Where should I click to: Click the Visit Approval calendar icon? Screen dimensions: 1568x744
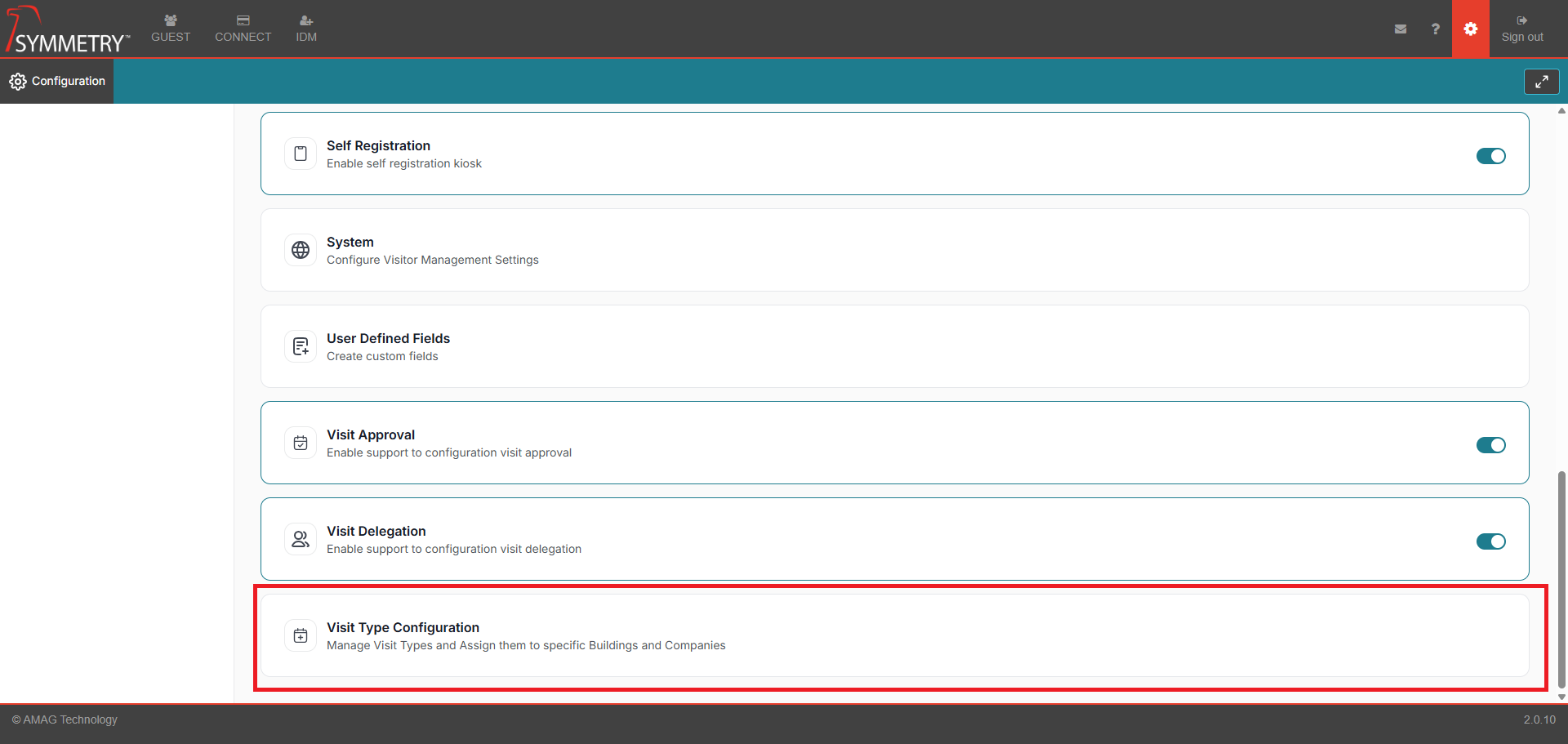click(x=301, y=443)
